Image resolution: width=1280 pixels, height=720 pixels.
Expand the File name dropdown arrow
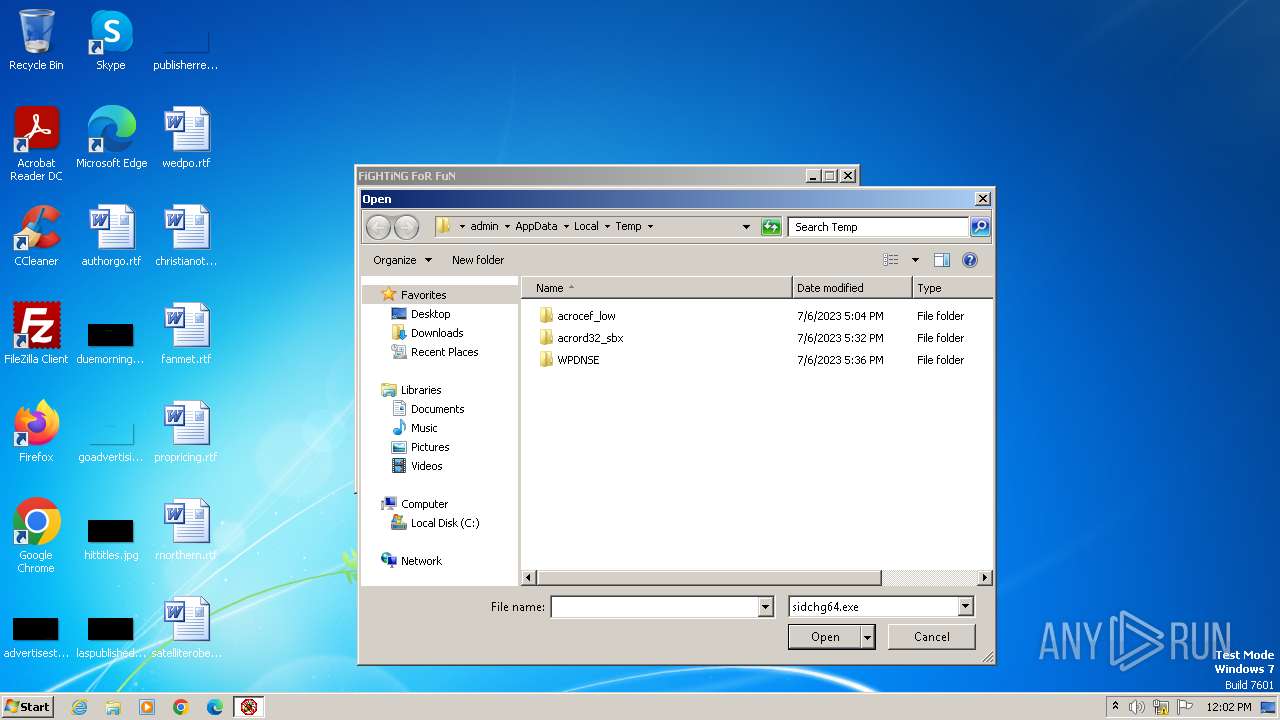(x=766, y=607)
